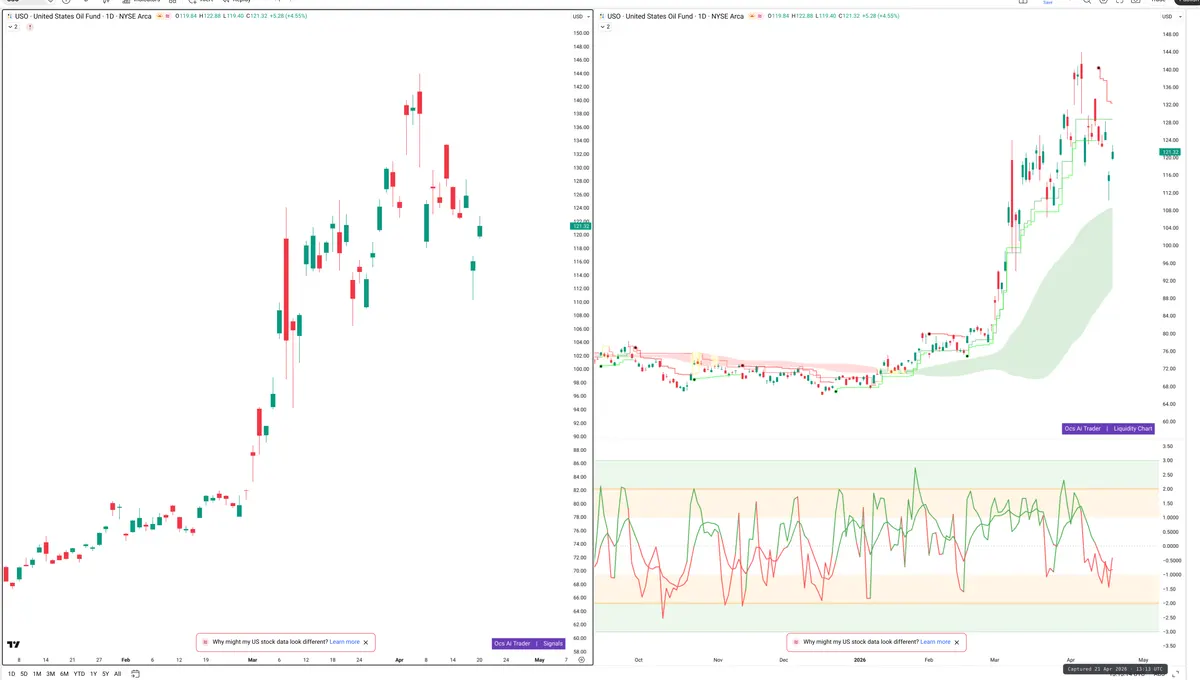This screenshot has height=680, width=1200.
Task: Click red alert icon beside left legend toggle
Action: 30,27
